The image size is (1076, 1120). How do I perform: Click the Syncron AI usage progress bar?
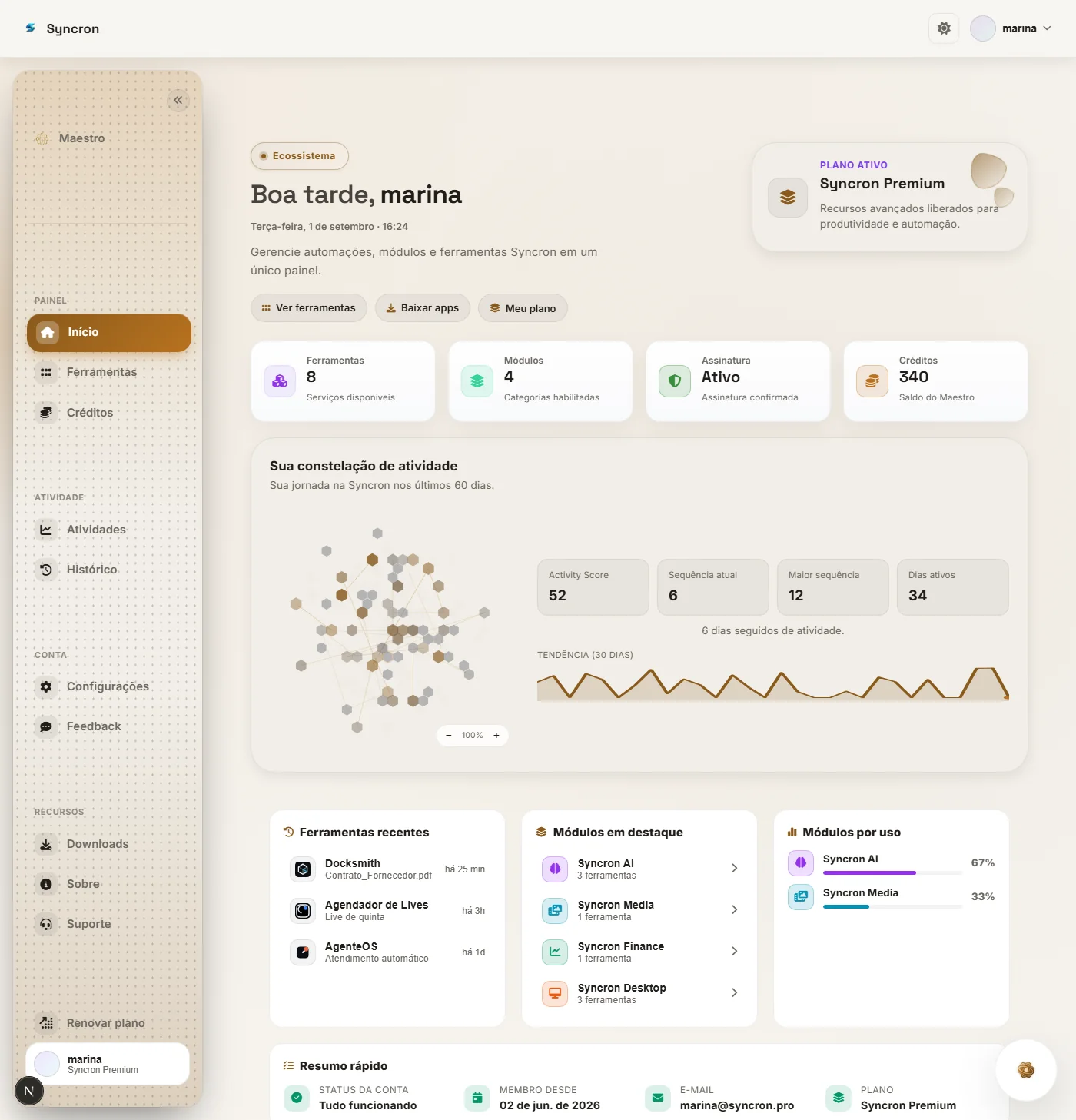pos(892,873)
